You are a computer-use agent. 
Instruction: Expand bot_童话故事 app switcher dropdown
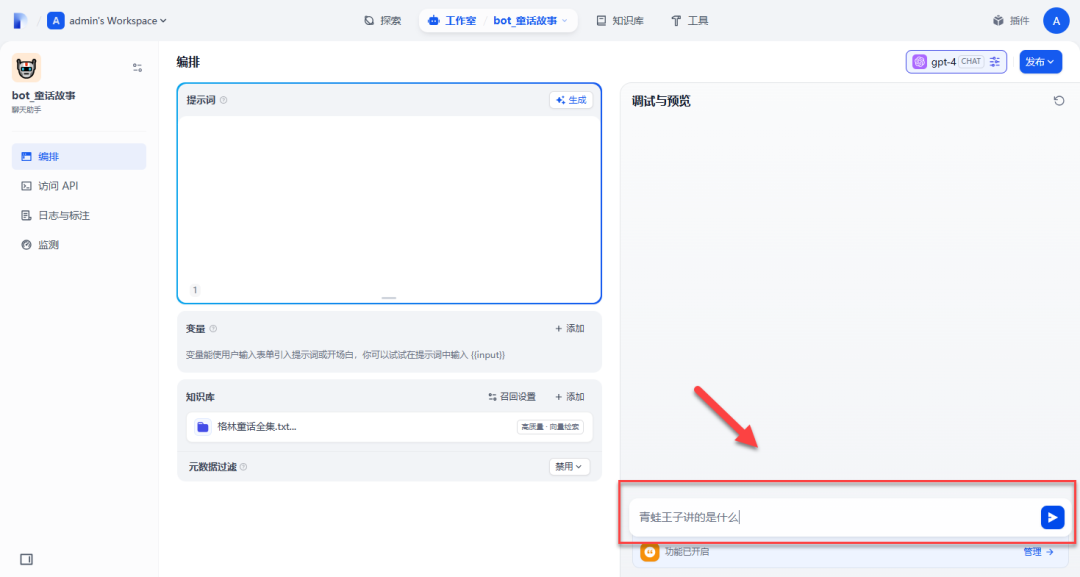click(530, 21)
